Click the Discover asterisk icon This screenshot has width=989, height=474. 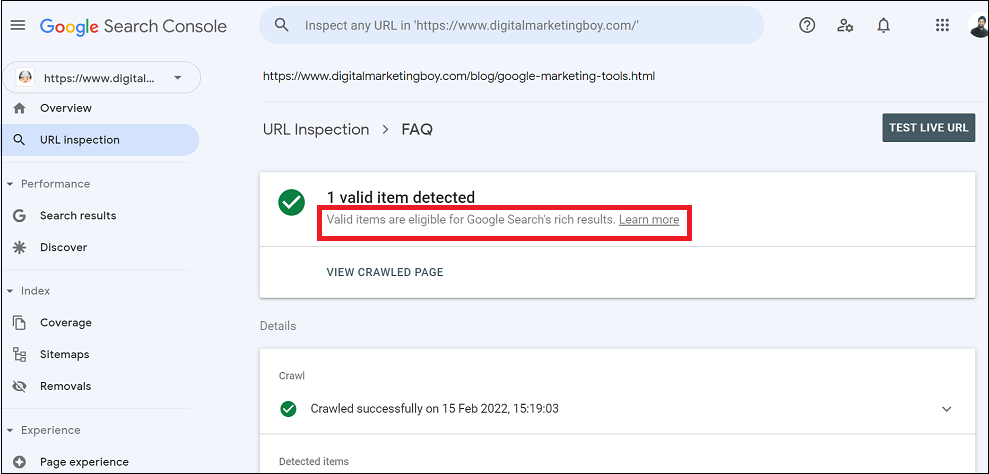tap(20, 247)
